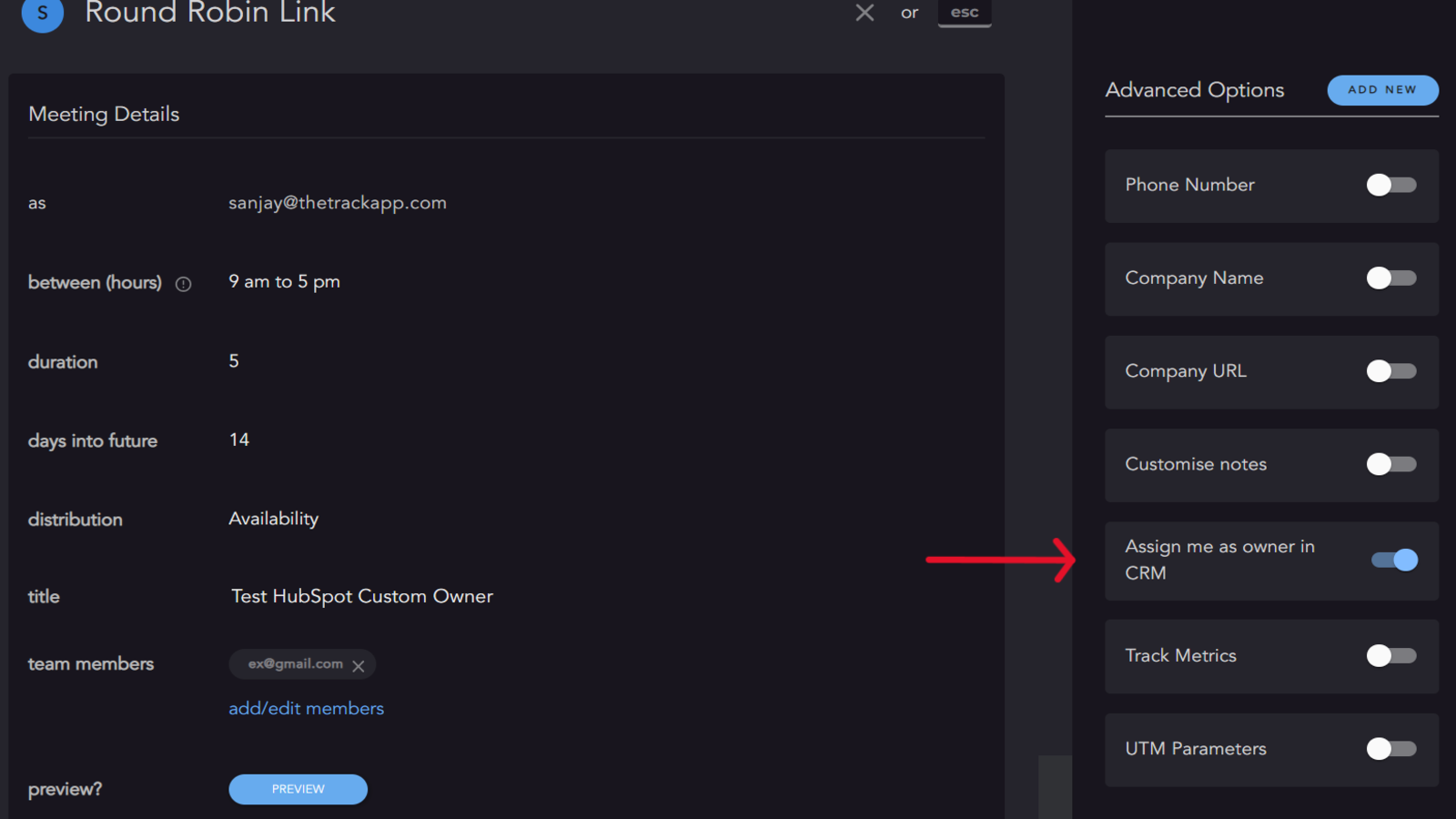Screen dimensions: 1456x819
Task: Click the info icon beside between (hours)
Action: [x=183, y=284]
